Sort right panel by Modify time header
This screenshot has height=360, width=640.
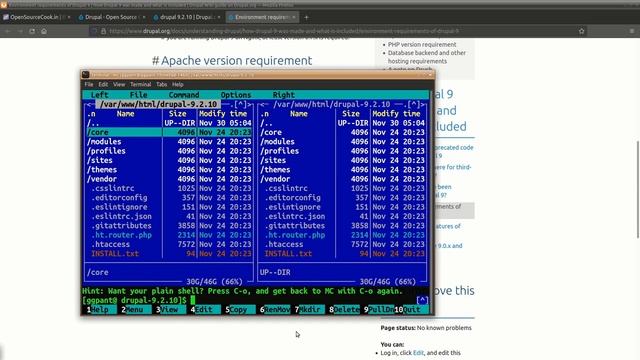396,114
